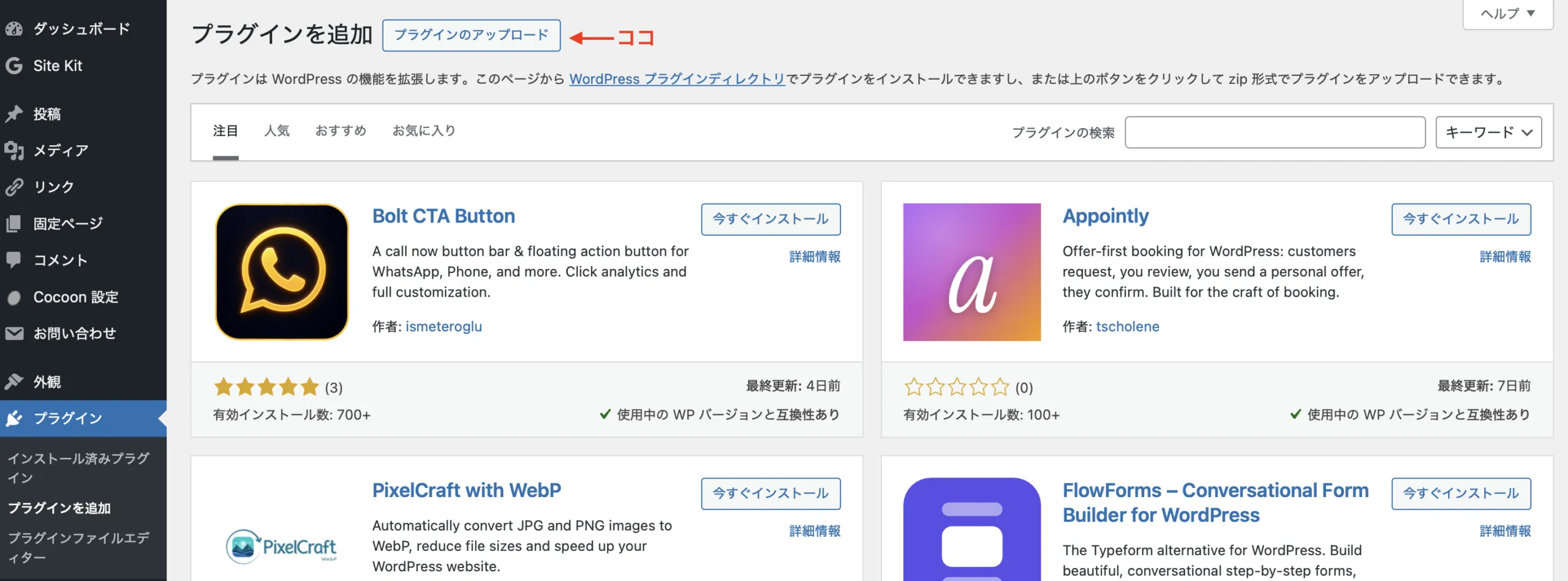Click the Appointly title link
This screenshot has height=581, width=1568.
[x=1106, y=216]
